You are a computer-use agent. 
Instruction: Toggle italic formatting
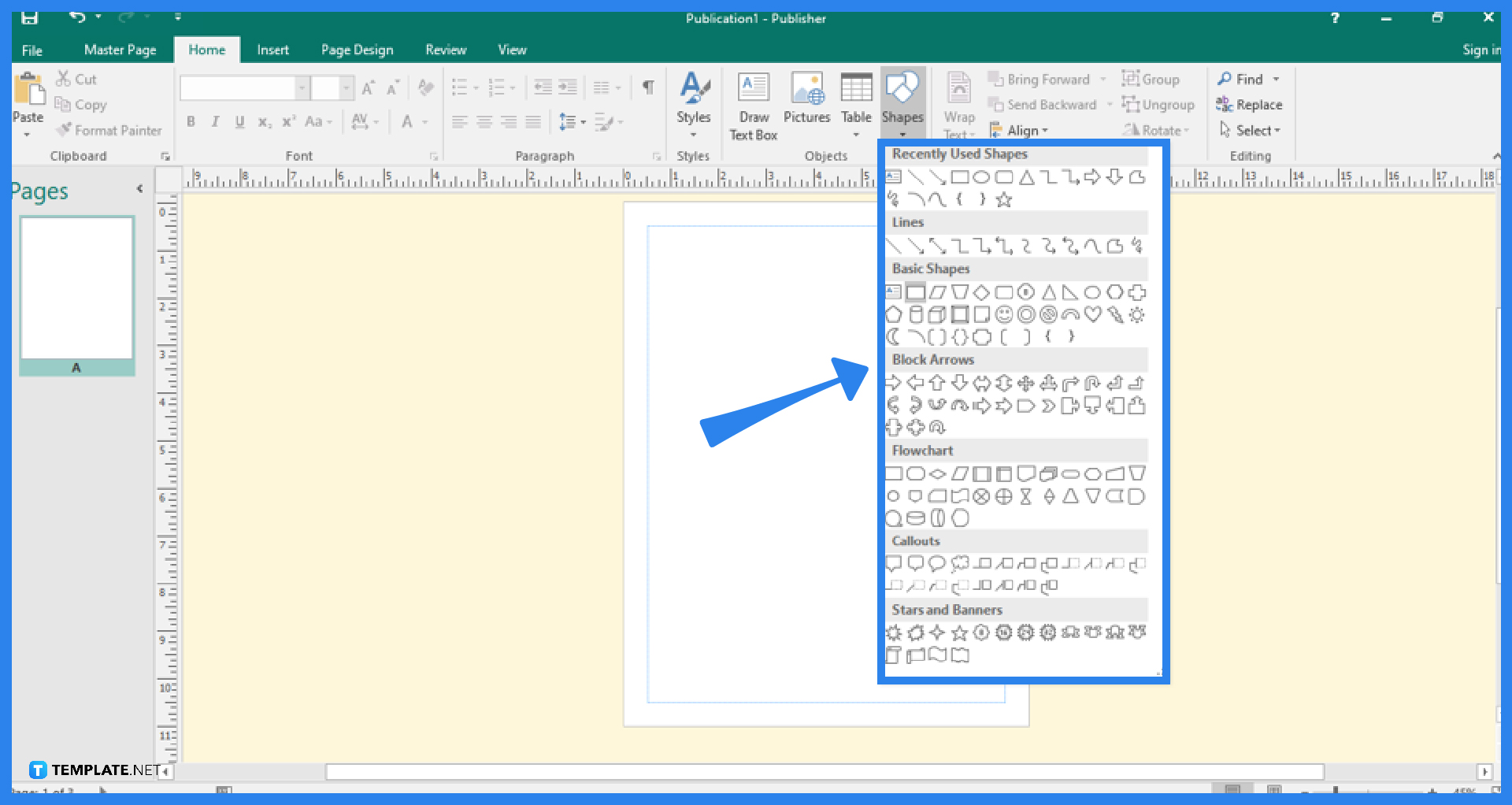coord(214,121)
